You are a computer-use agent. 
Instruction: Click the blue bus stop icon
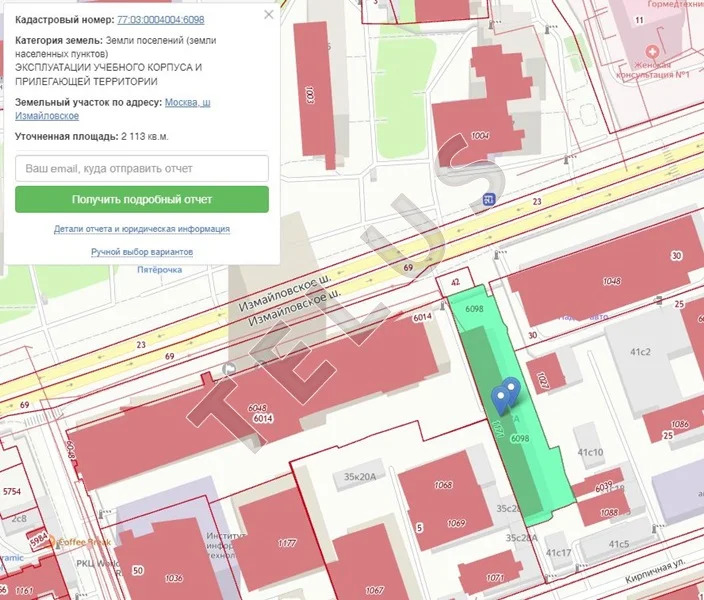tap(488, 199)
